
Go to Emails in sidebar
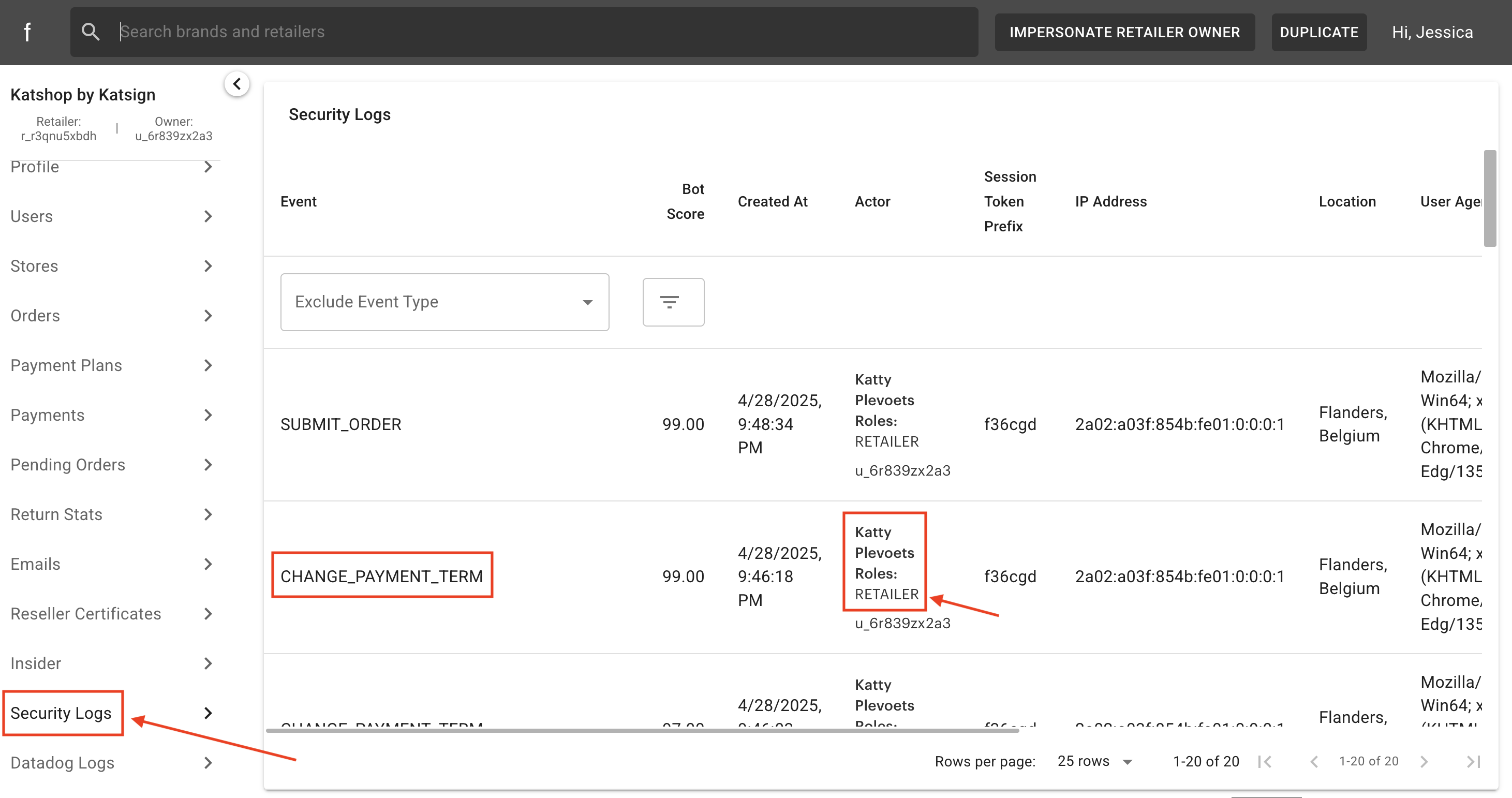[112, 564]
